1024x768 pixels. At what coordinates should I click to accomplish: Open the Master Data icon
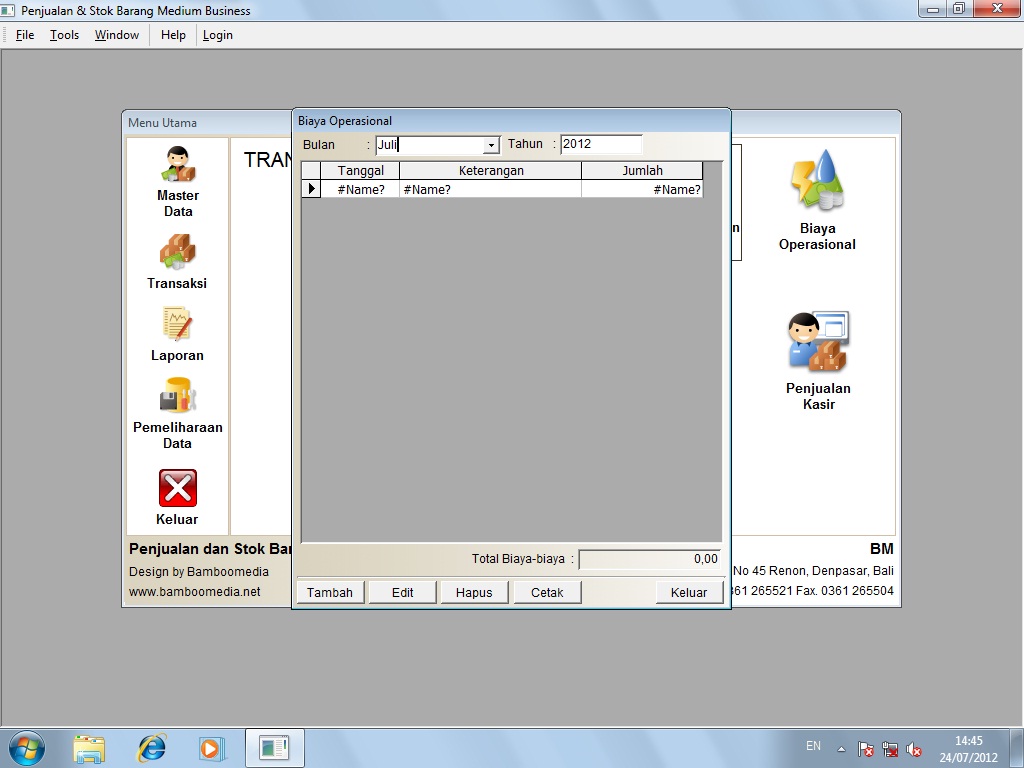pyautogui.click(x=178, y=164)
